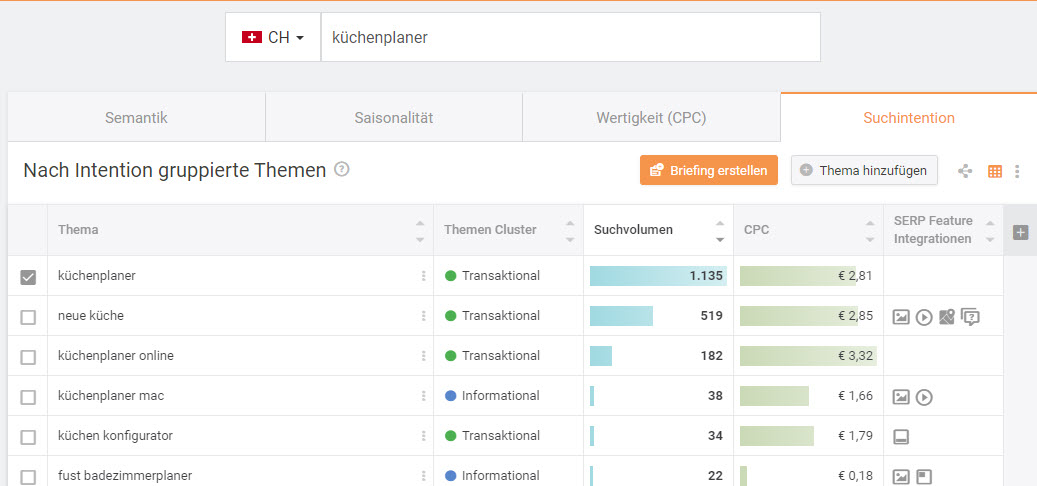
Task: Open row menu dots for küchenplaner
Action: [x=423, y=276]
